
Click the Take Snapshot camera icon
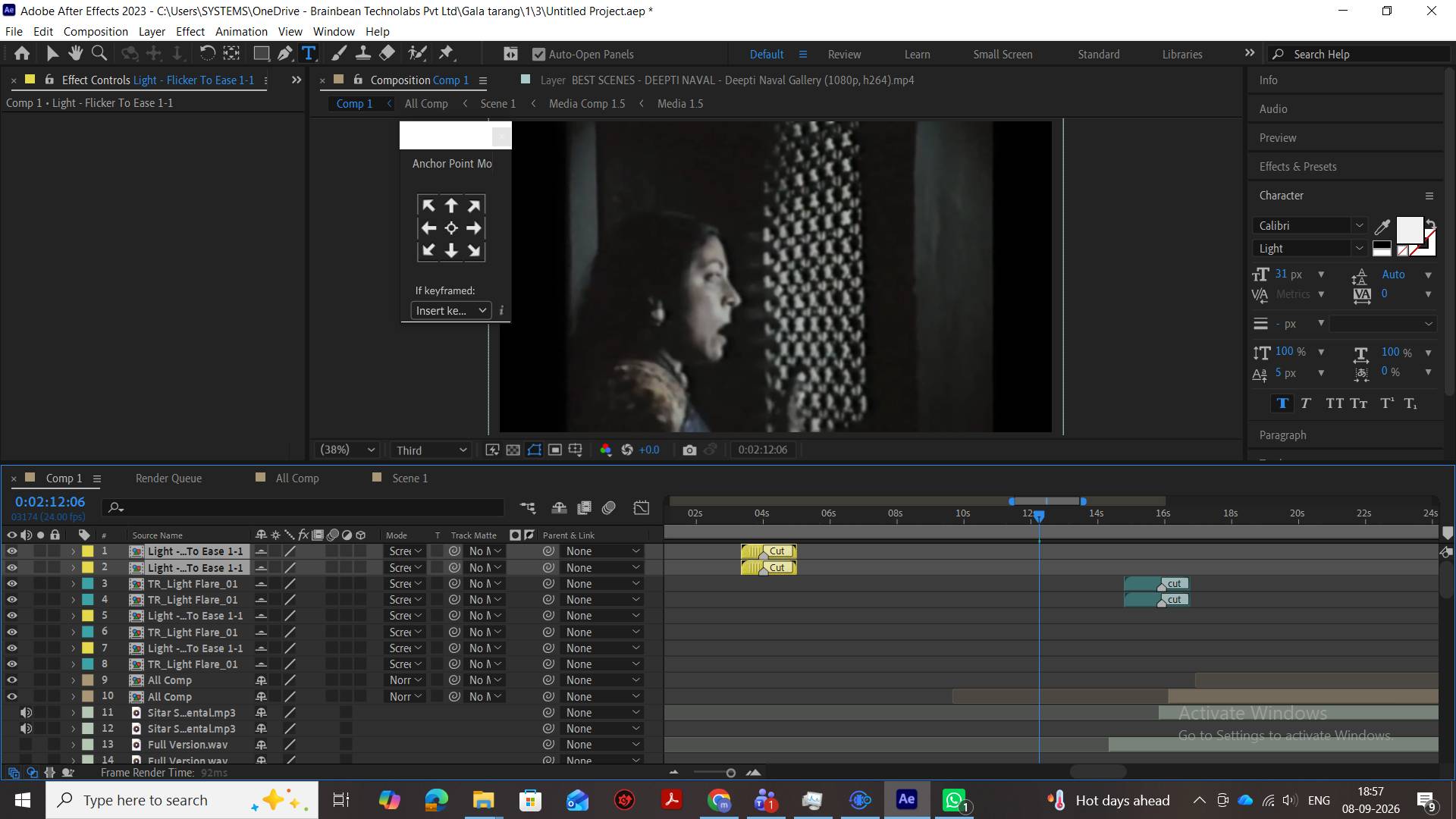[x=689, y=450]
